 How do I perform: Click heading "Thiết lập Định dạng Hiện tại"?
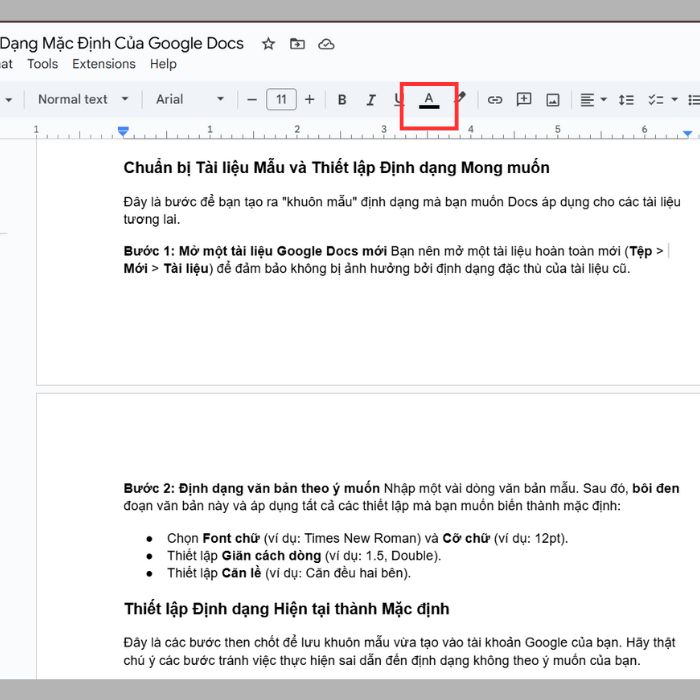coord(287,609)
